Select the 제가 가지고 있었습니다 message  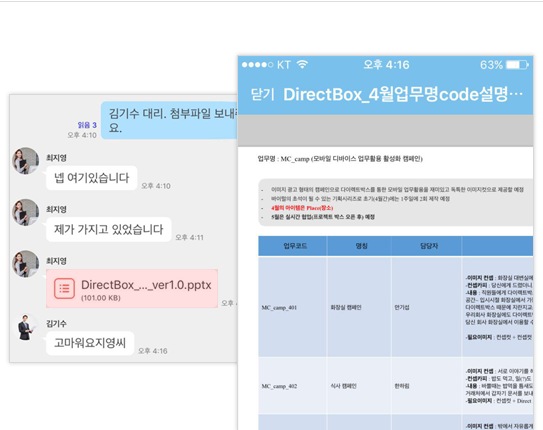(109, 229)
